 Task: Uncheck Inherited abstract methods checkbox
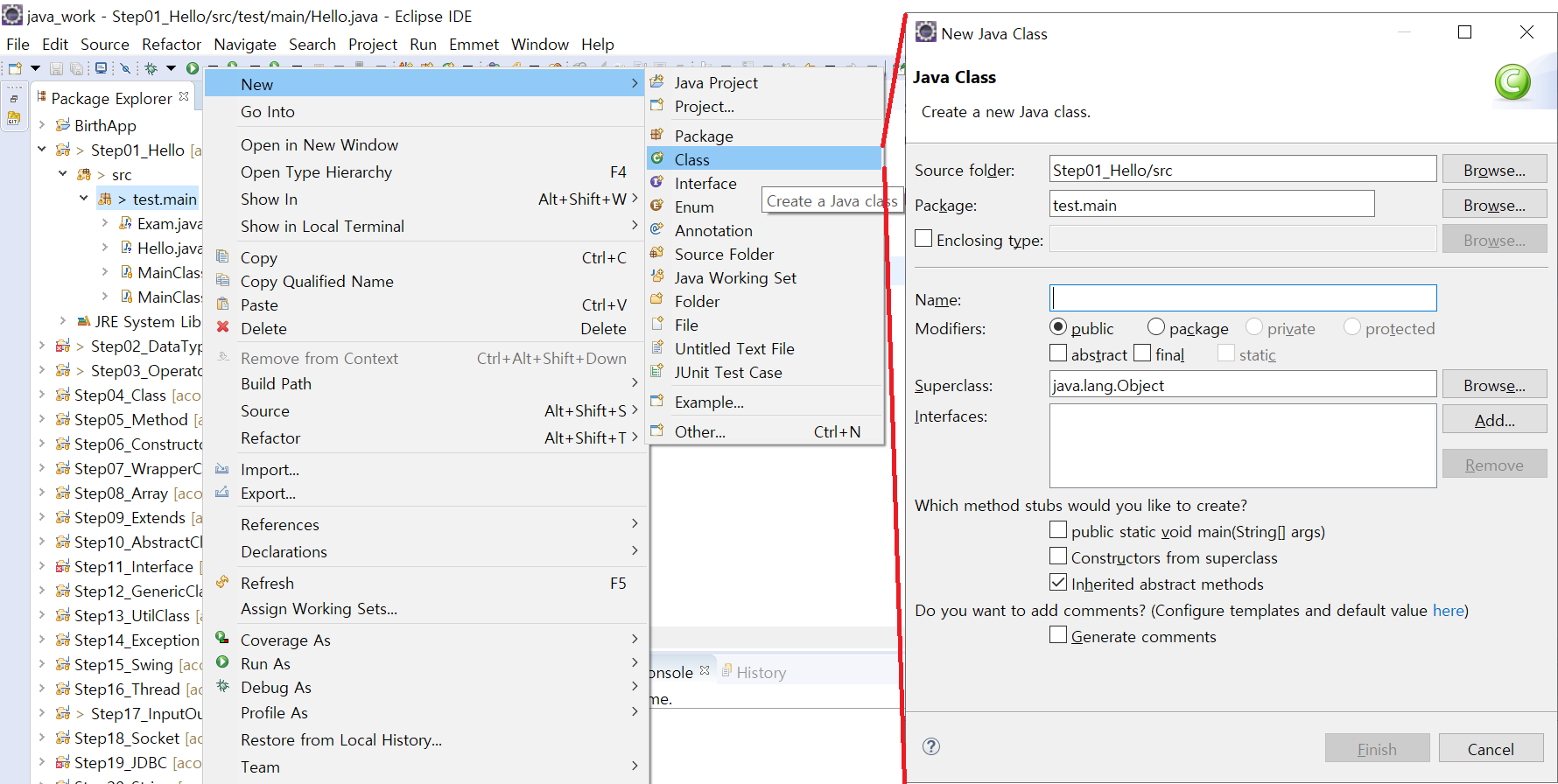(x=1058, y=582)
